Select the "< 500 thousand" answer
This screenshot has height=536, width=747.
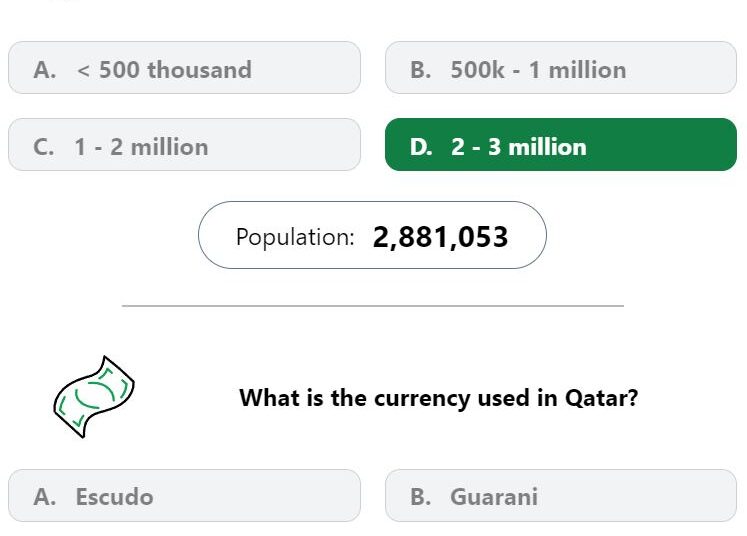tap(184, 68)
